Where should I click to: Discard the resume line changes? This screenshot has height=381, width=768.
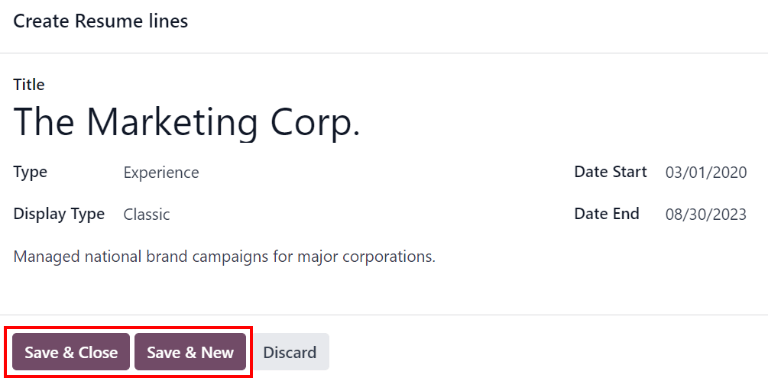click(x=289, y=352)
